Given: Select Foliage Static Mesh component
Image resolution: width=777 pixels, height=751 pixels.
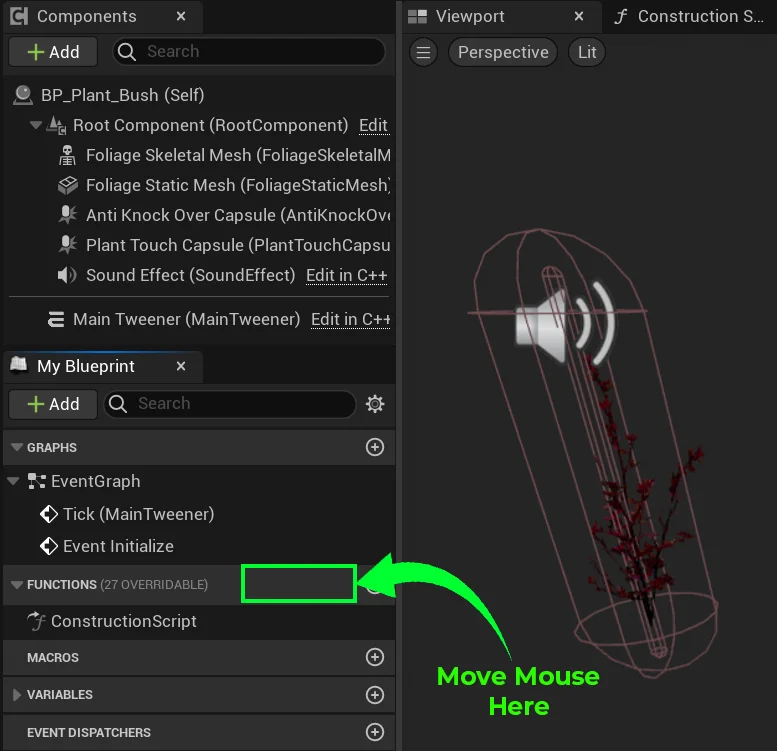Looking at the screenshot, I should (237, 185).
